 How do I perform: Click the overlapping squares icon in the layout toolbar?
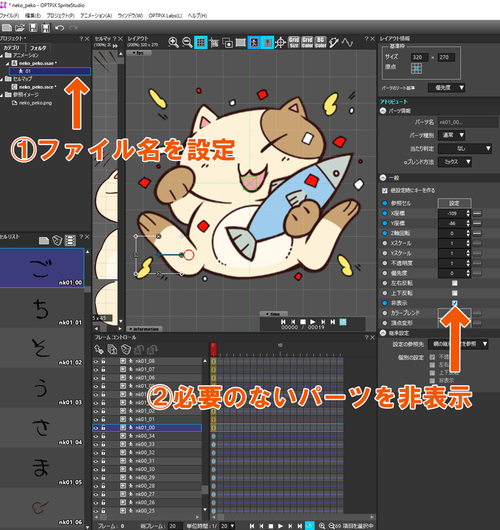[x=228, y=43]
